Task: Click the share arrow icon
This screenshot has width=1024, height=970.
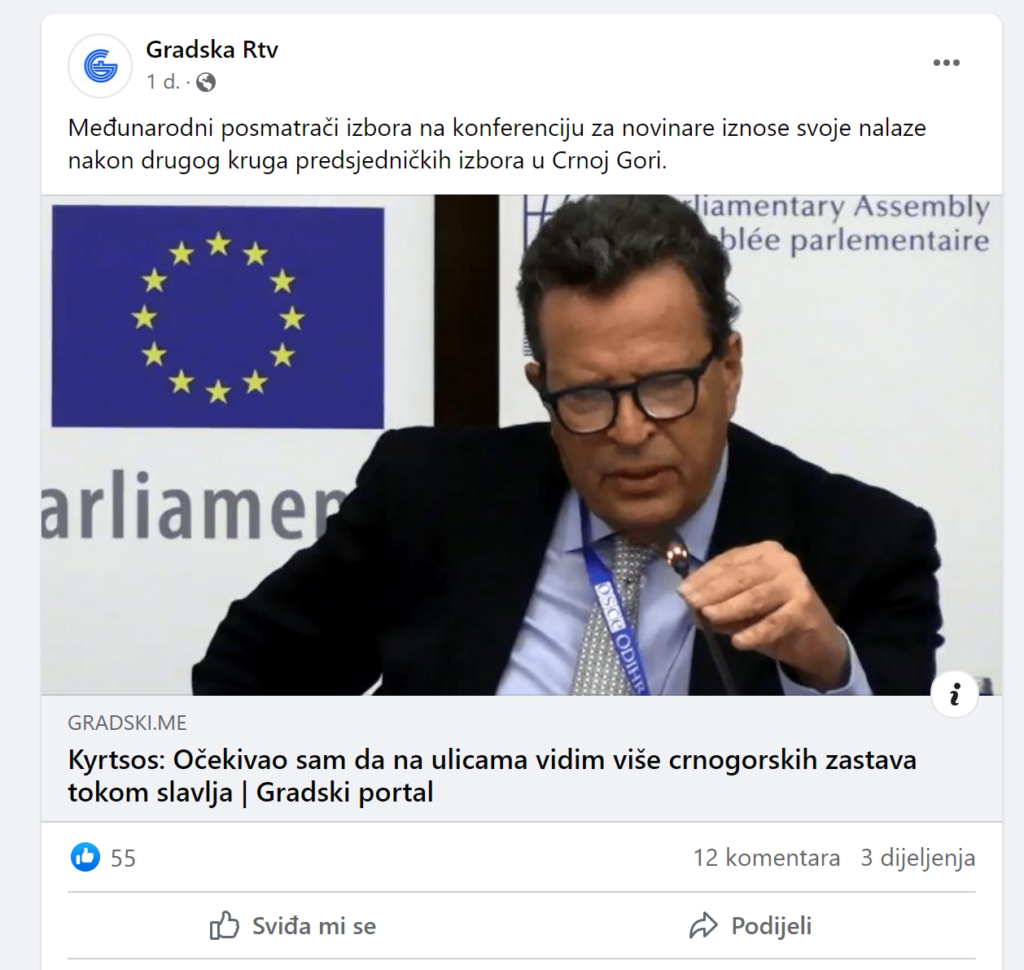Action: pyautogui.click(x=703, y=926)
